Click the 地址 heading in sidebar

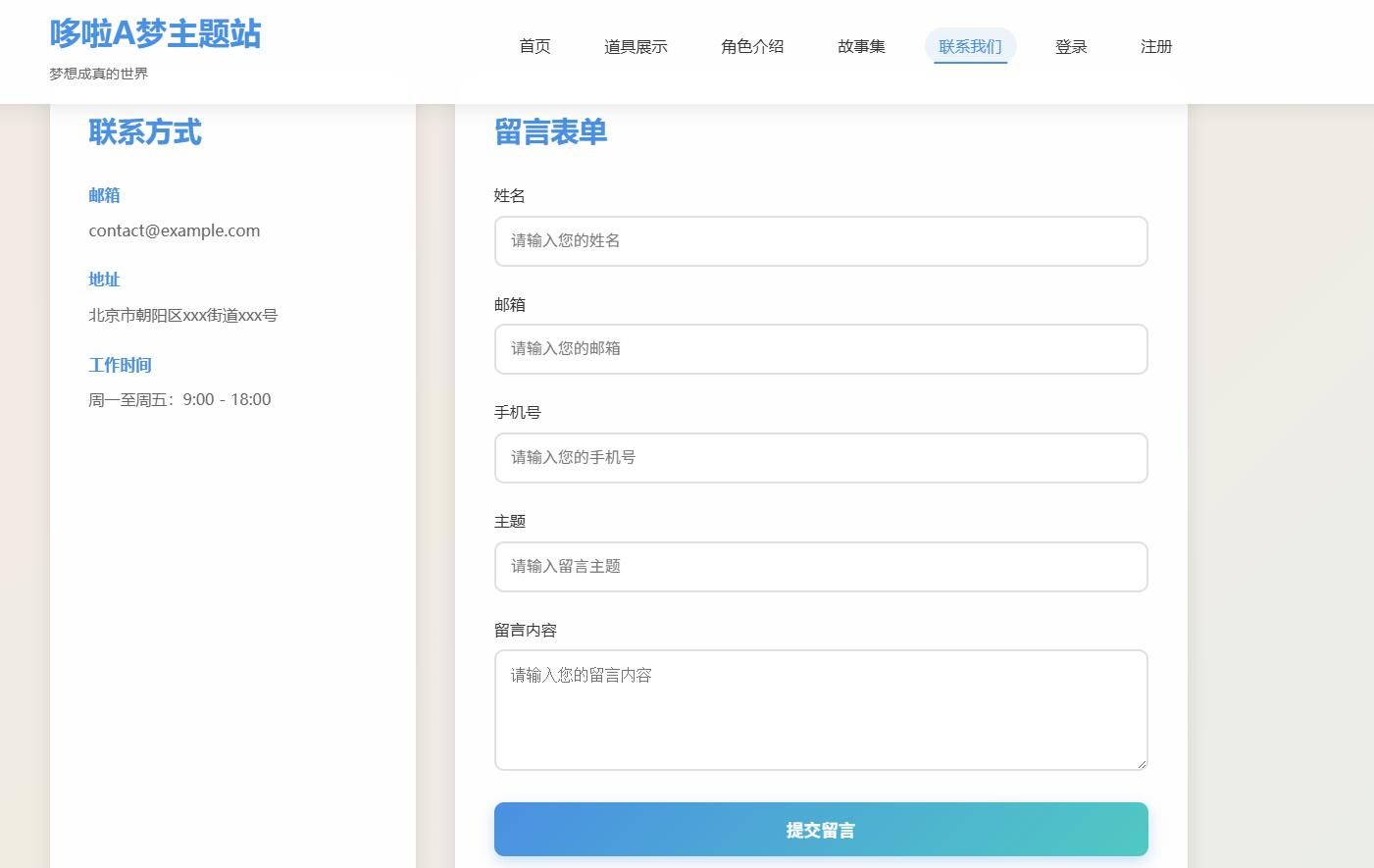(104, 280)
